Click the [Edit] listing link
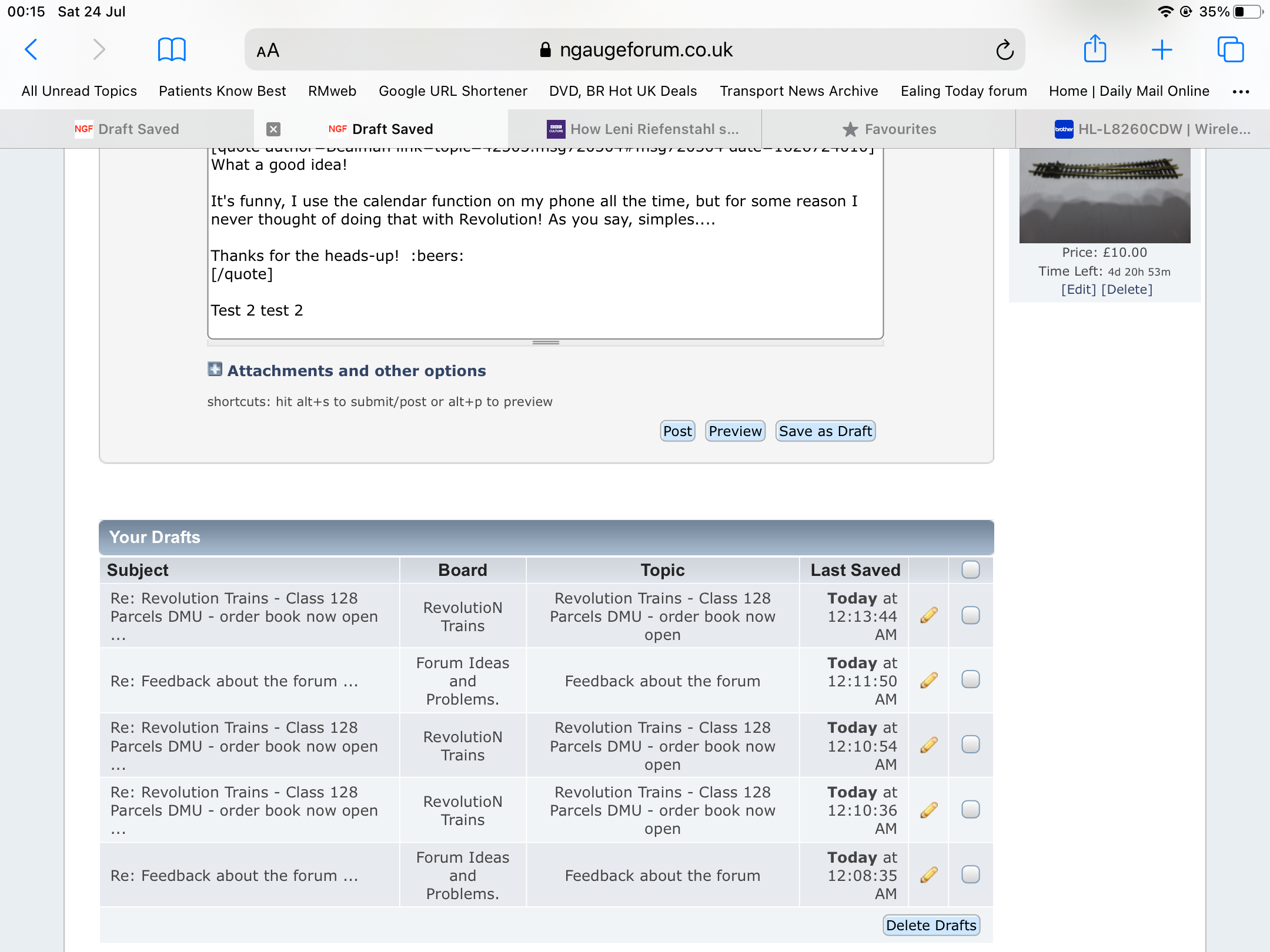This screenshot has width=1270, height=952. (x=1078, y=290)
